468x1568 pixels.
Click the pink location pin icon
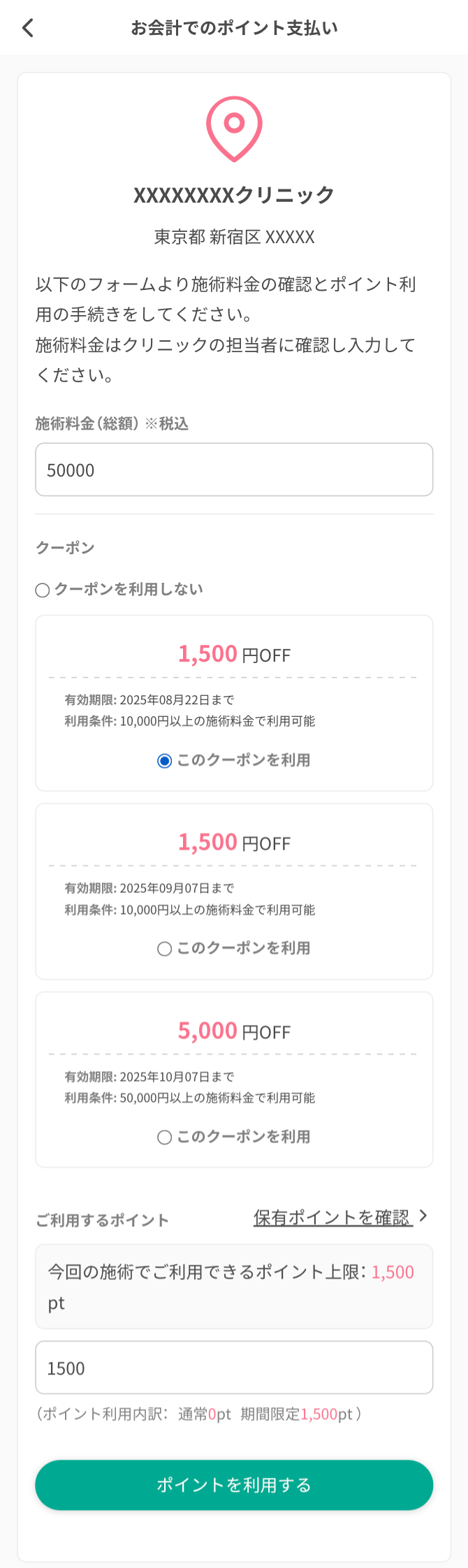pyautogui.click(x=234, y=129)
